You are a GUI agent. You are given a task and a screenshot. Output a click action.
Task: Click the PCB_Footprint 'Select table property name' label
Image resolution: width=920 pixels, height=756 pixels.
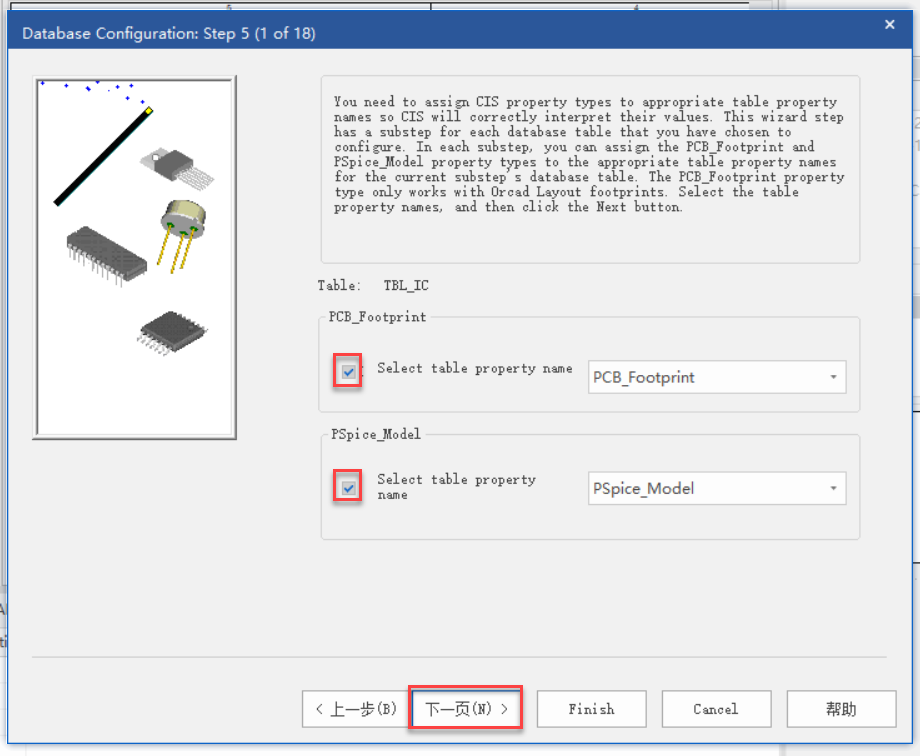(474, 368)
